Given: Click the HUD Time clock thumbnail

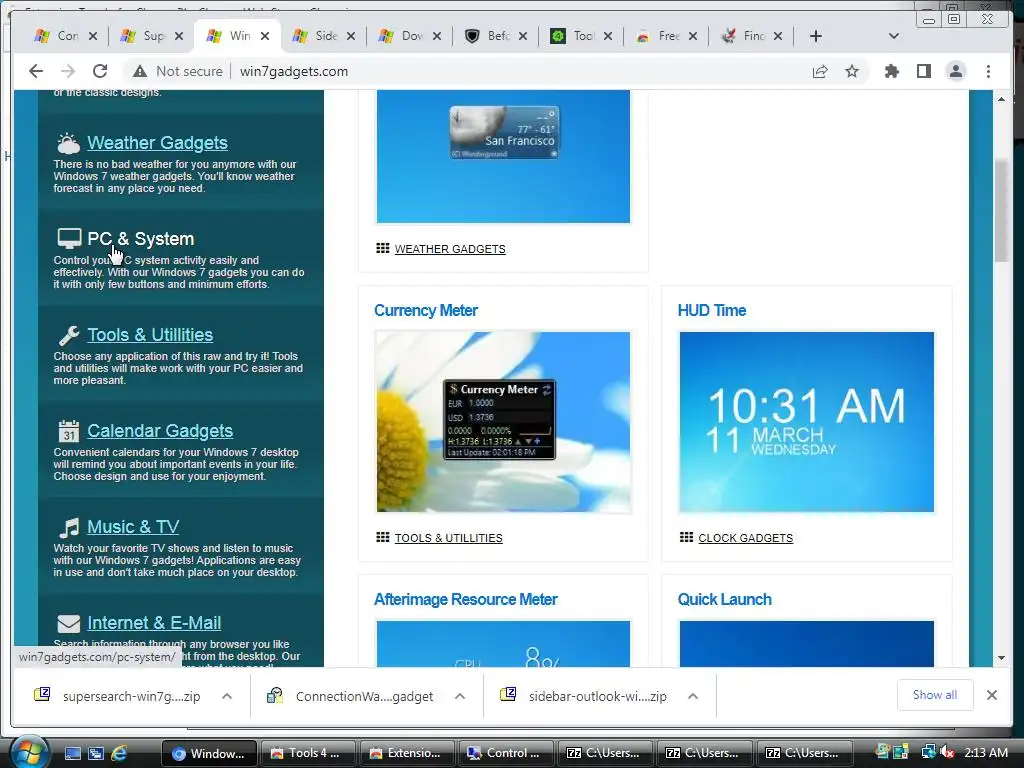Looking at the screenshot, I should click(x=807, y=422).
